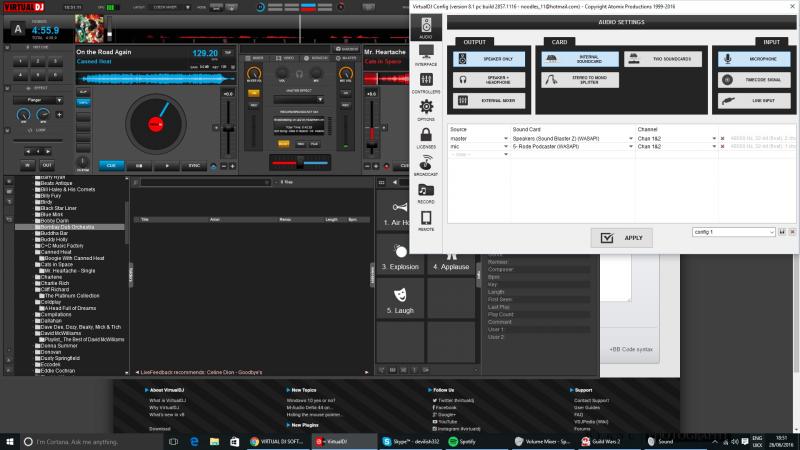Select Microphone input option

point(754,59)
